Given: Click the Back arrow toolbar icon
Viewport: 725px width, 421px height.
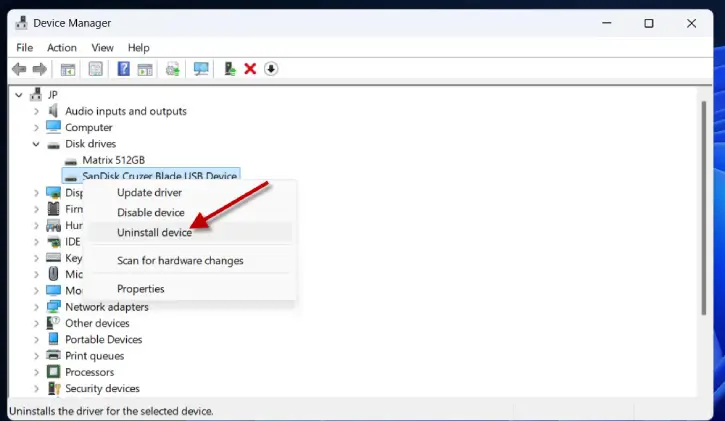Looking at the screenshot, I should [x=19, y=69].
